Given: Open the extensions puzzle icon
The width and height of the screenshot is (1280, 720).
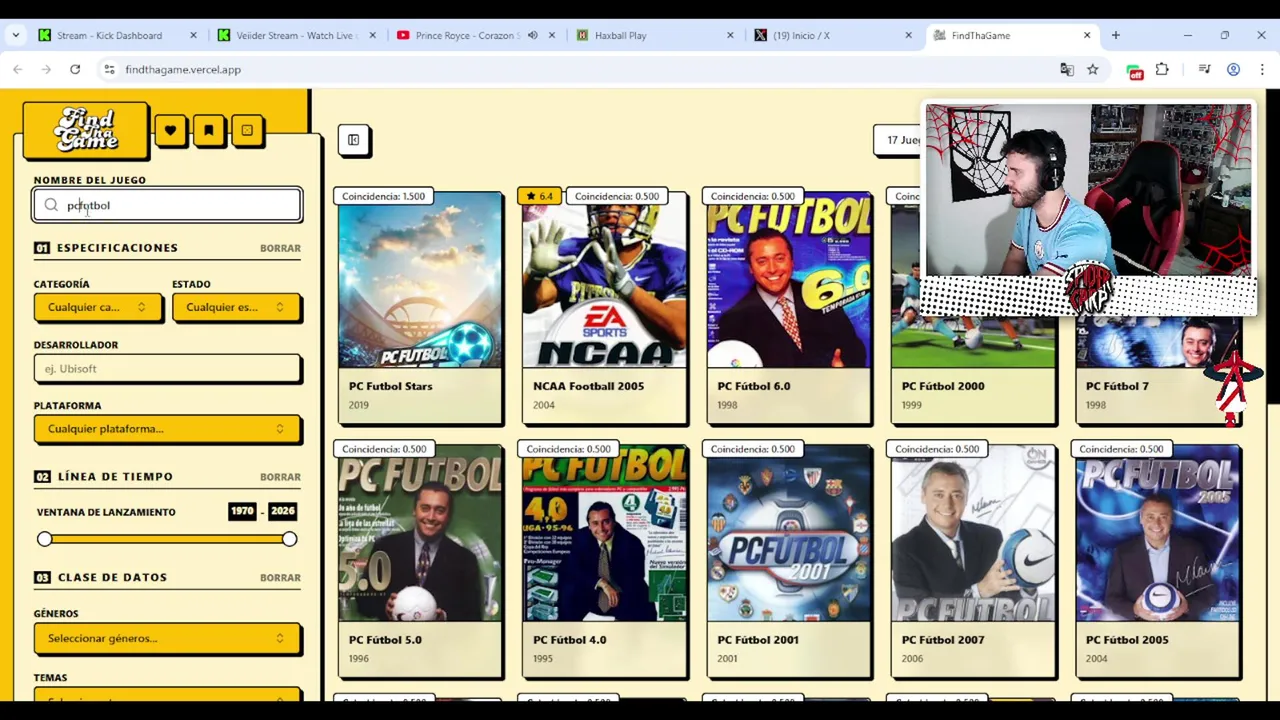Looking at the screenshot, I should click(1162, 69).
